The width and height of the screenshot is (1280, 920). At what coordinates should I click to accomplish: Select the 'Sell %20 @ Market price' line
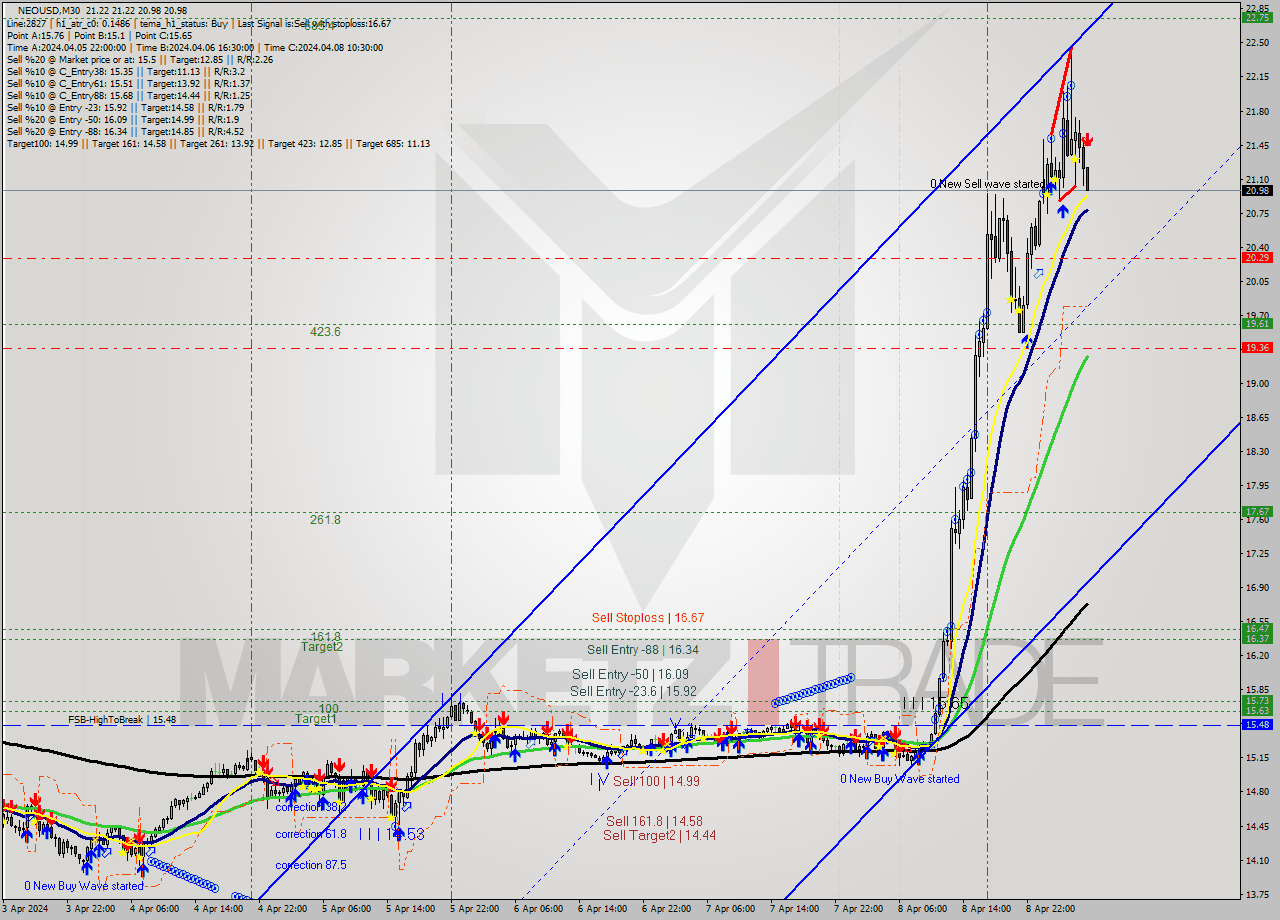pos(140,59)
